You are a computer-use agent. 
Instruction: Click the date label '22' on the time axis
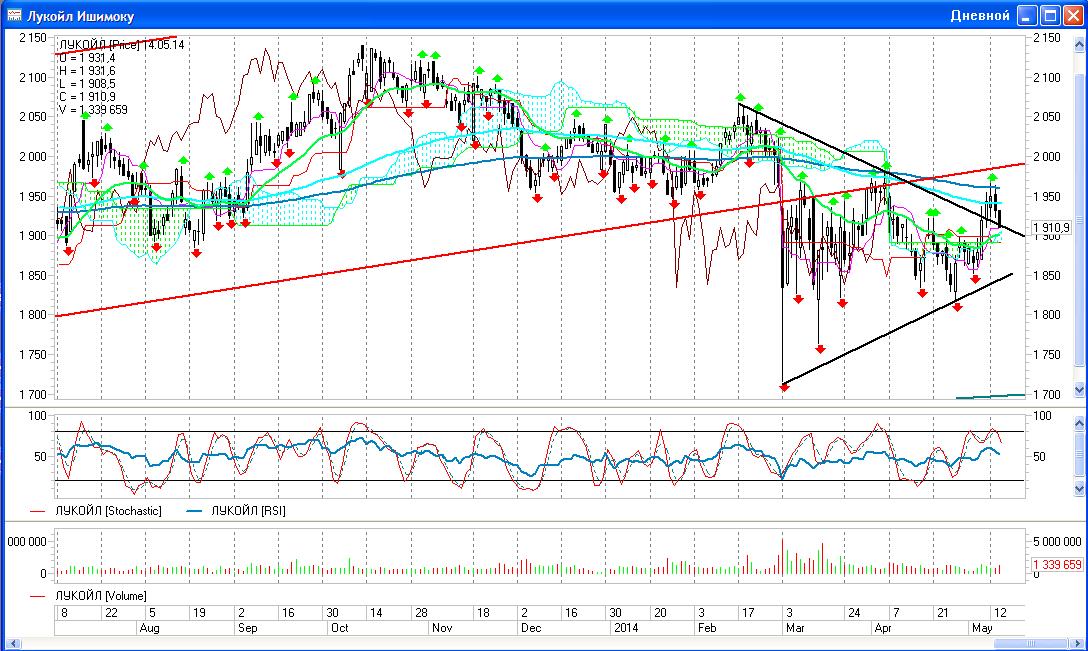click(111, 613)
